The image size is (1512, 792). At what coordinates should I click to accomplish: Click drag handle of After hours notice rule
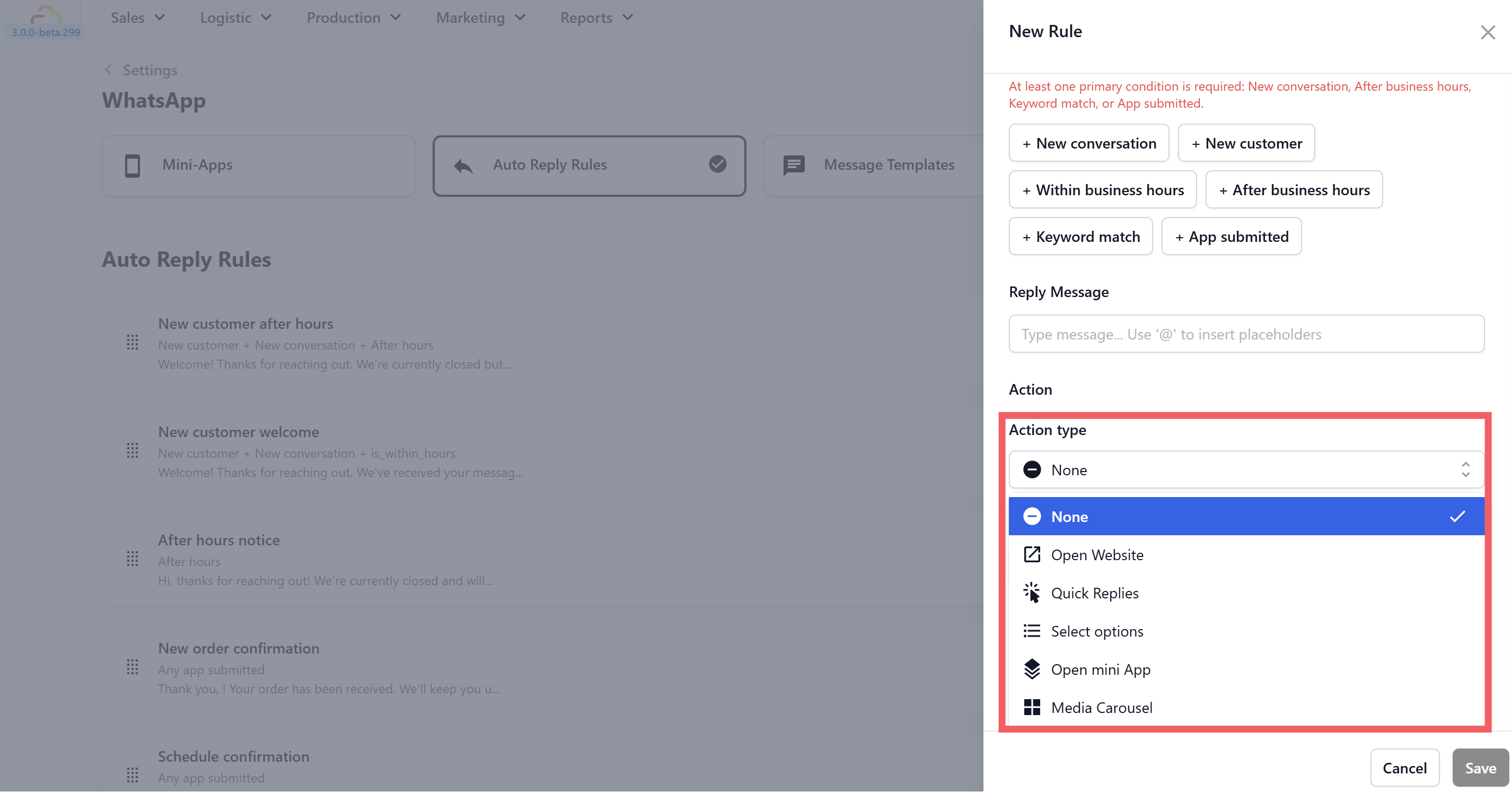133,559
